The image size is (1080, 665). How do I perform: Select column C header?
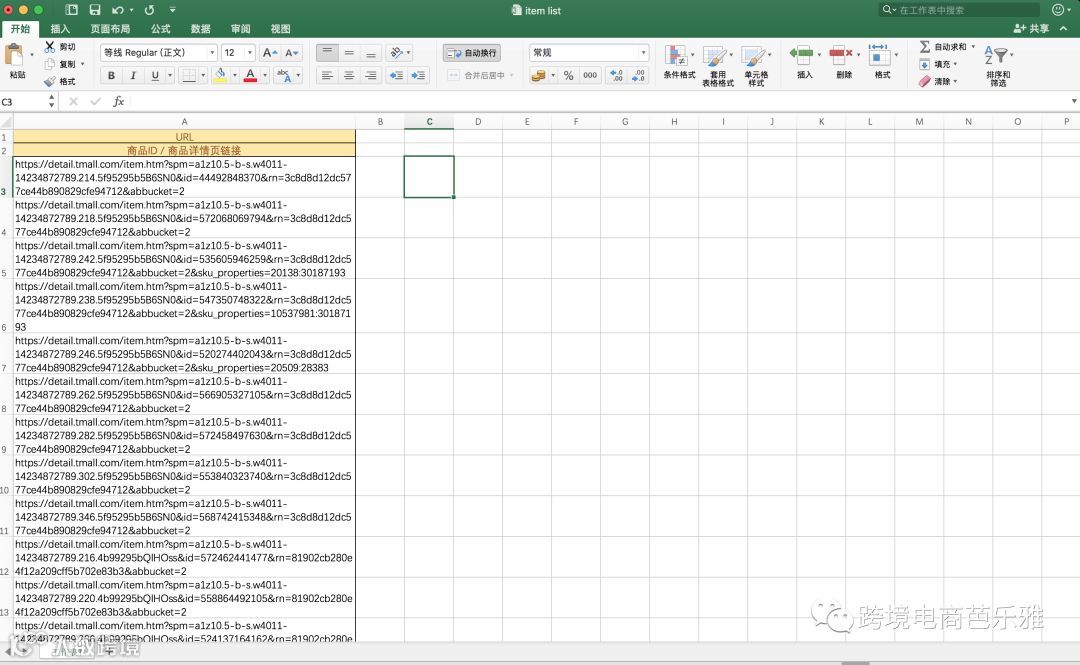(x=429, y=121)
